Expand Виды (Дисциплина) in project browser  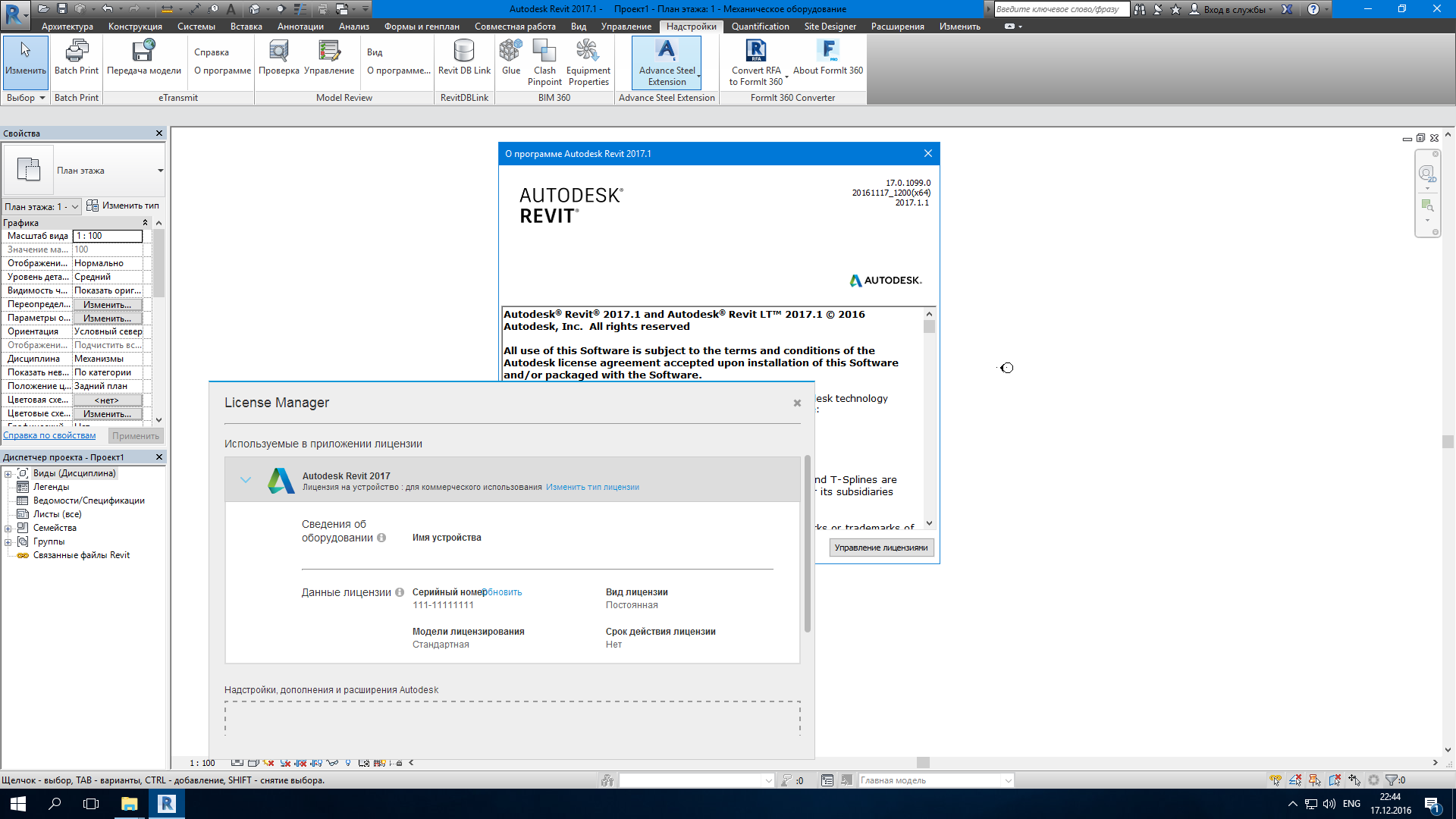(x=8, y=474)
